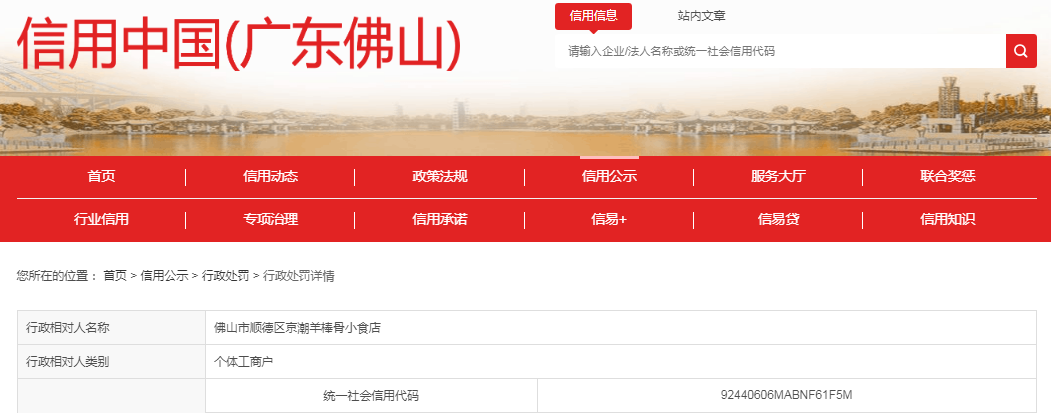Click the 个体工商户 category value
The width and height of the screenshot is (1051, 413).
[243, 362]
